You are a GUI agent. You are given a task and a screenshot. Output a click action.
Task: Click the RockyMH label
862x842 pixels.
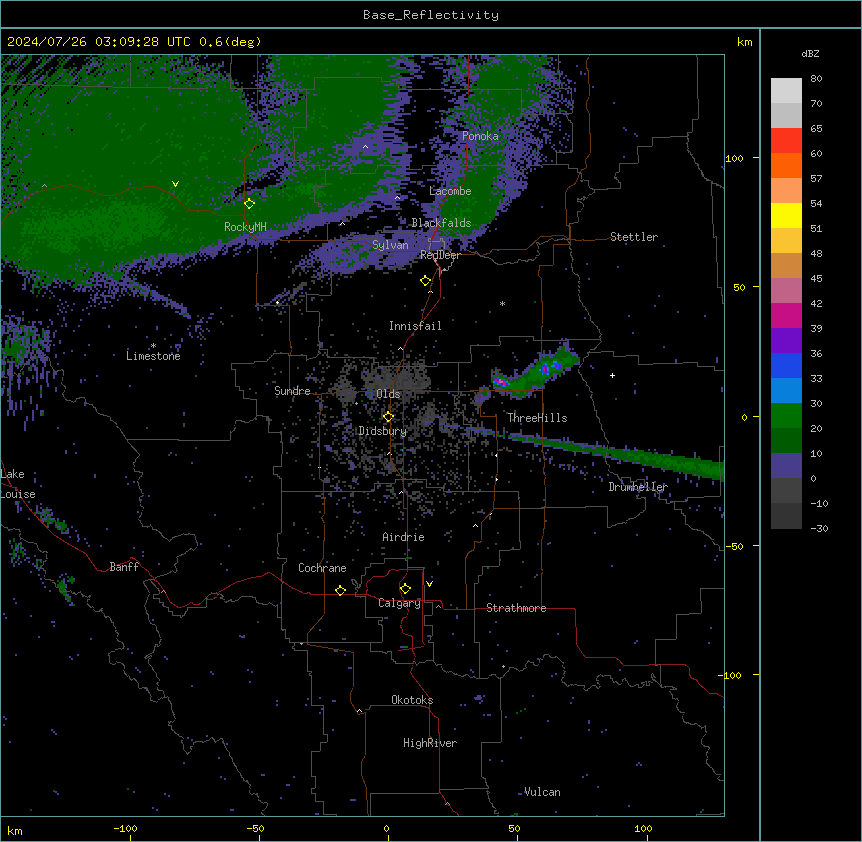click(245, 226)
